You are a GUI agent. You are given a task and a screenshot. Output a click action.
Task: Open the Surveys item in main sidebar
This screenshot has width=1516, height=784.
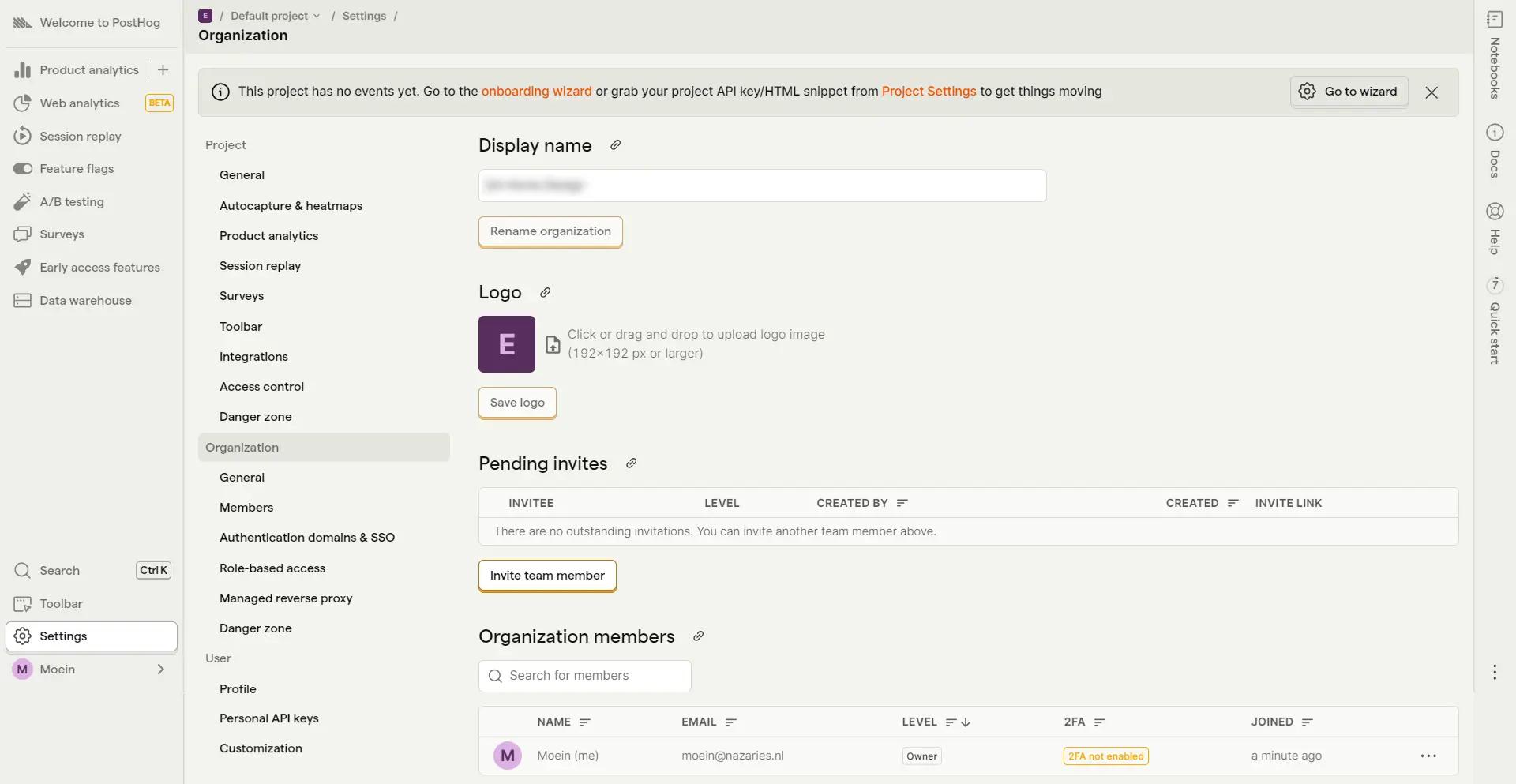(x=92, y=234)
